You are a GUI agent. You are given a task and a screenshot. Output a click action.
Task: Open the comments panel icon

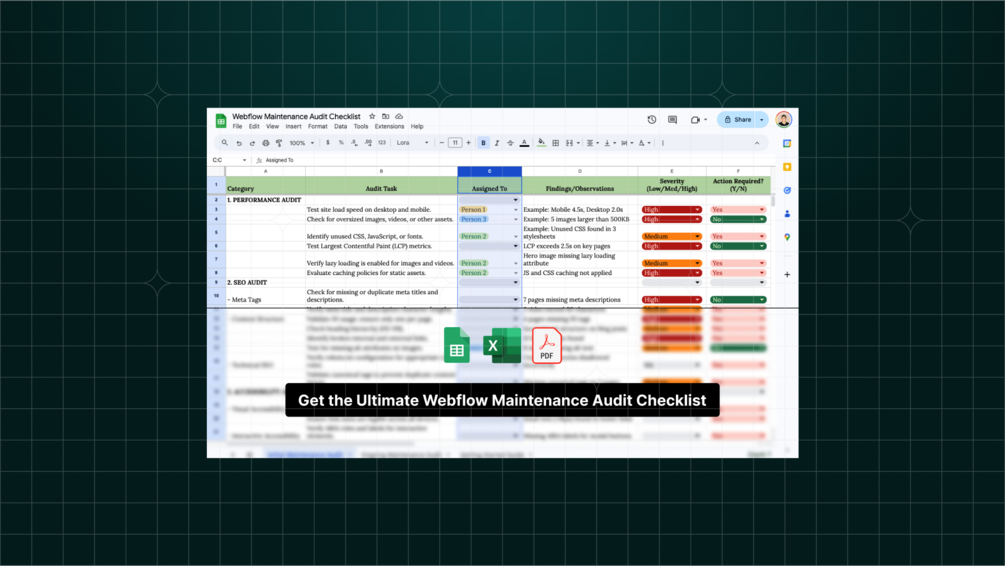point(672,120)
